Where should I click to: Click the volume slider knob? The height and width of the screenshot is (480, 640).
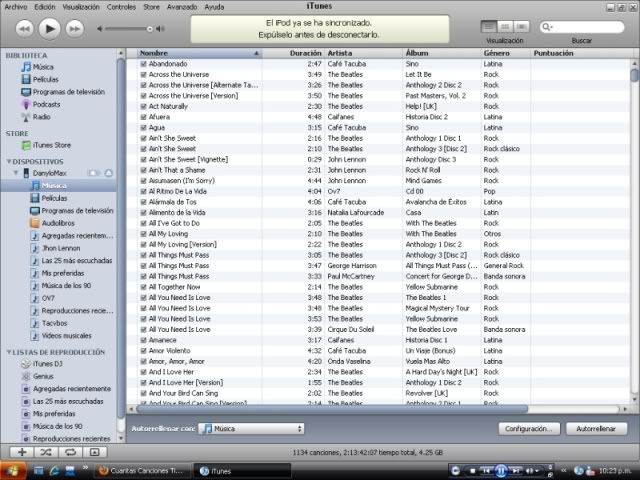[x=150, y=29]
